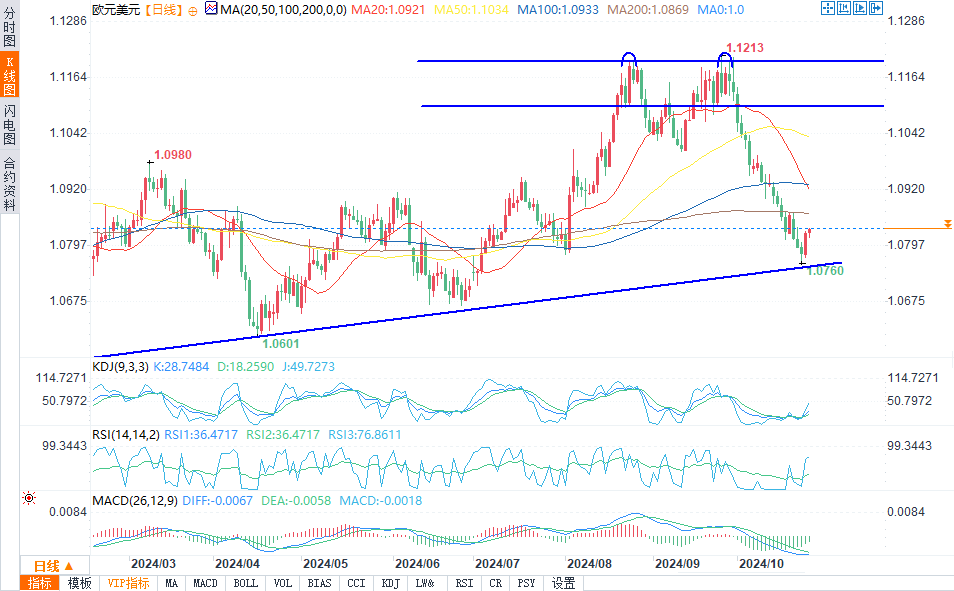Click the red sun marker icon near MACD

click(x=29, y=498)
